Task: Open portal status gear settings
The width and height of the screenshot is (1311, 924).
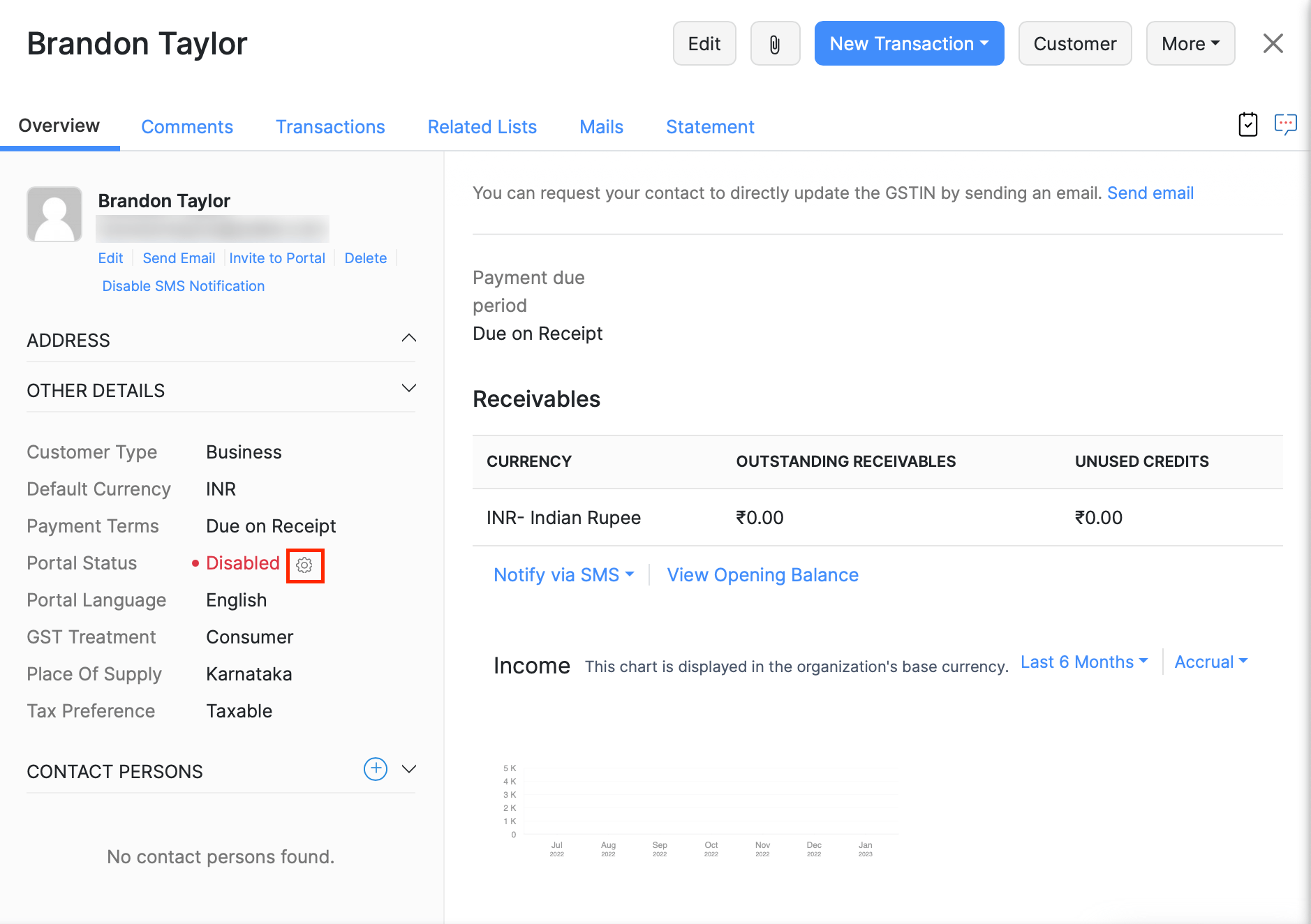Action: pos(304,565)
